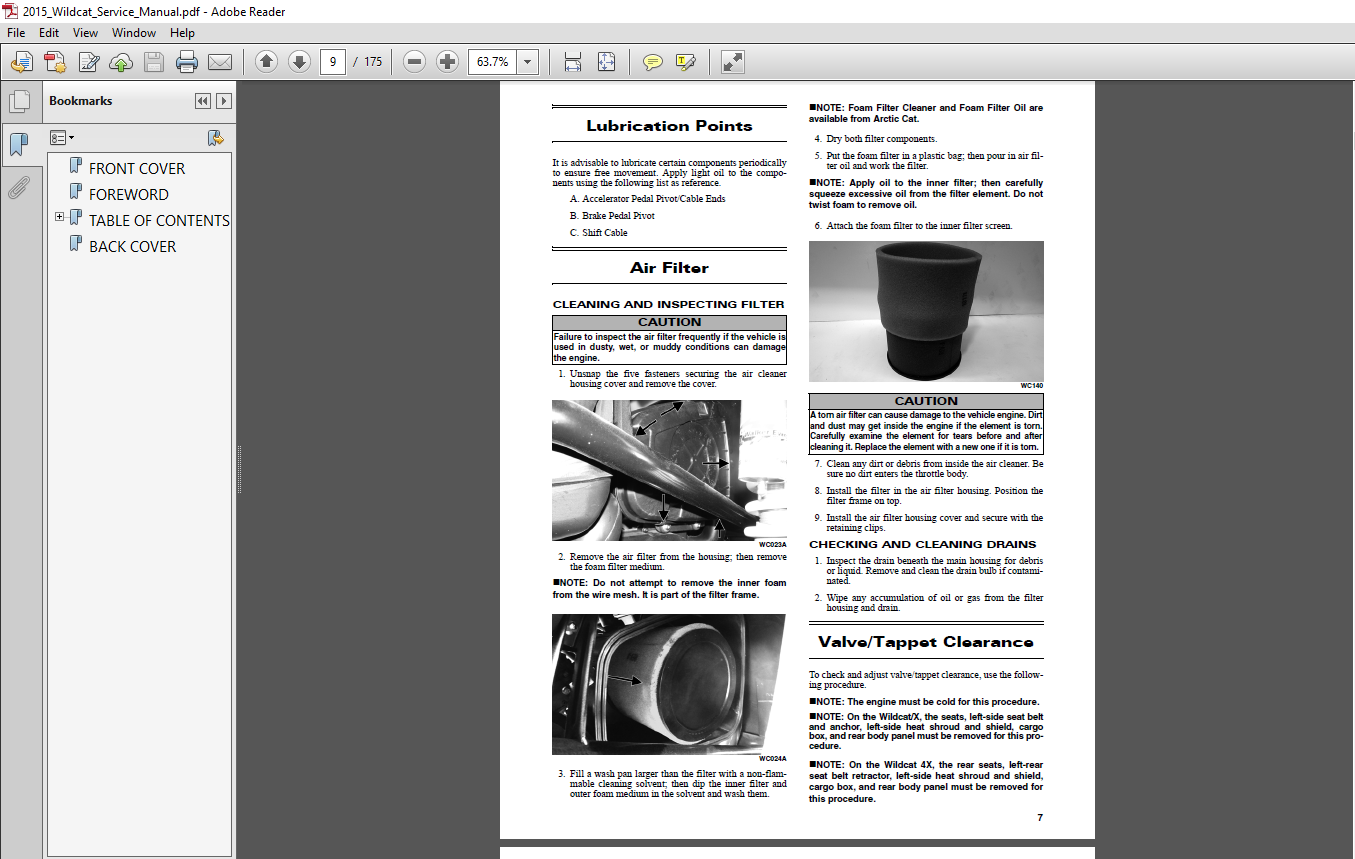
Task: Click the 63.7% zoom value field
Action: coord(492,62)
